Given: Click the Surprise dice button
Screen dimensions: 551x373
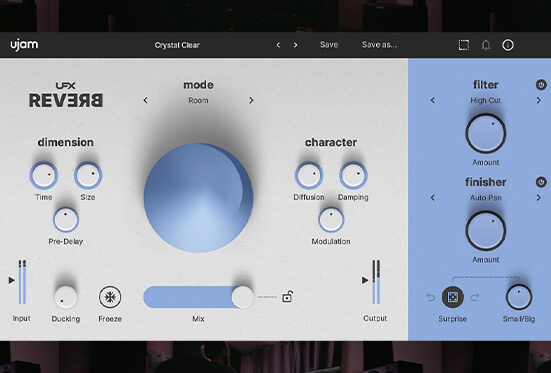Looking at the screenshot, I should tap(453, 297).
